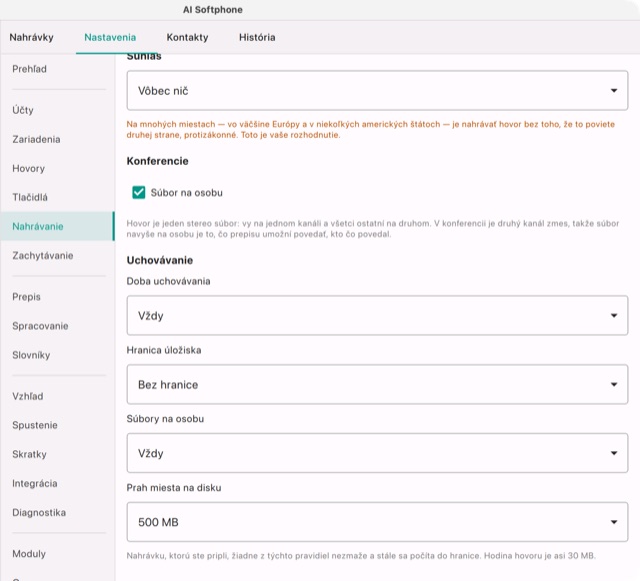The image size is (640, 581).
Task: Click the stereo súbor explanation paragraph
Action: click(x=373, y=229)
